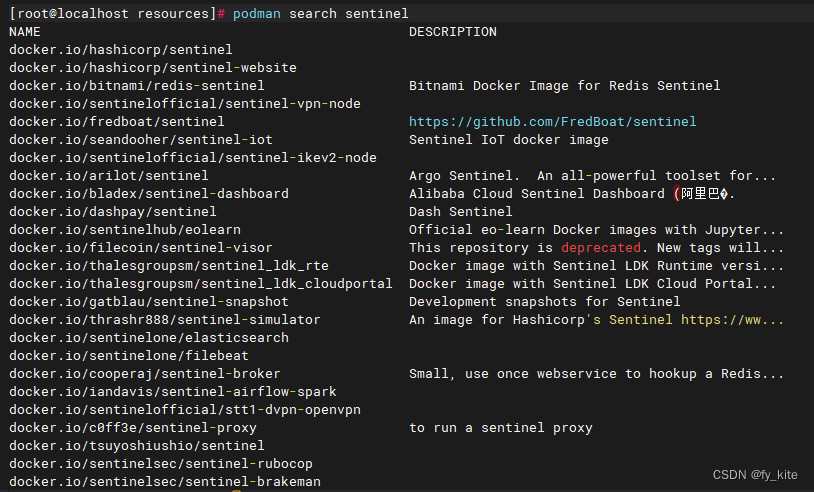Image resolution: width=814 pixels, height=492 pixels.
Task: Click 'Docker image with Sentinel LDK Cloud Portal' description
Action: click(592, 283)
